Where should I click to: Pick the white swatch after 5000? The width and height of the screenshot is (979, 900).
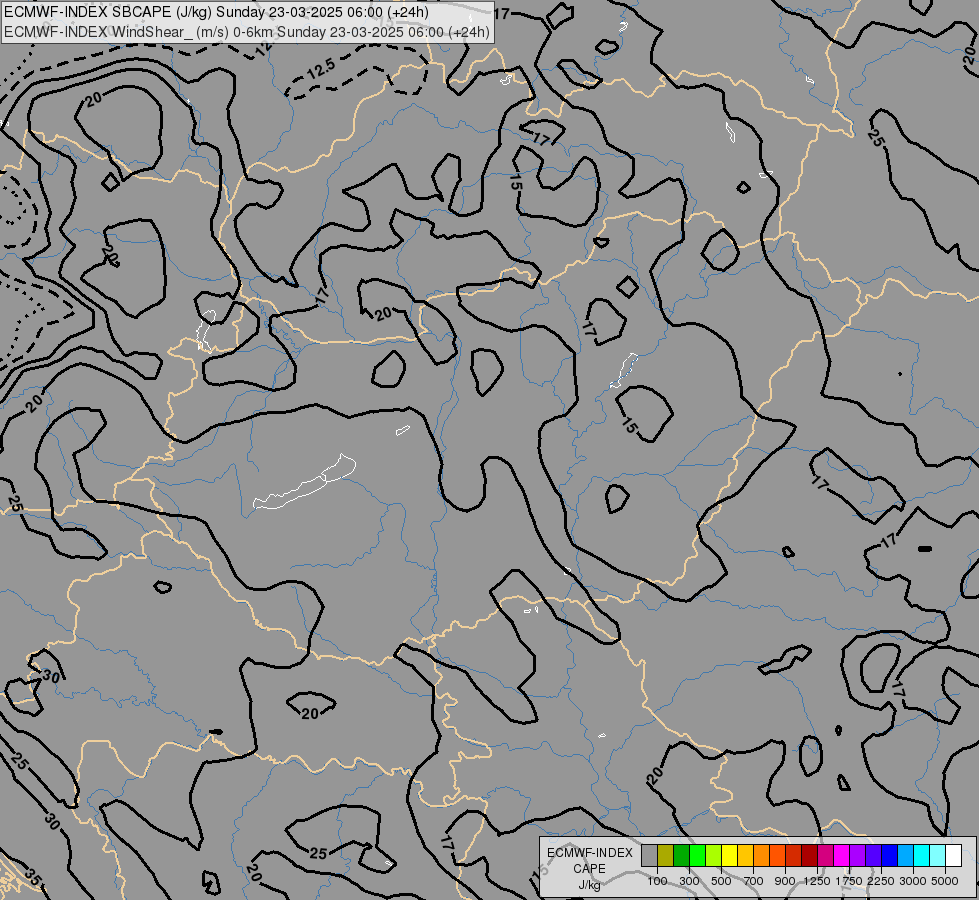(954, 856)
